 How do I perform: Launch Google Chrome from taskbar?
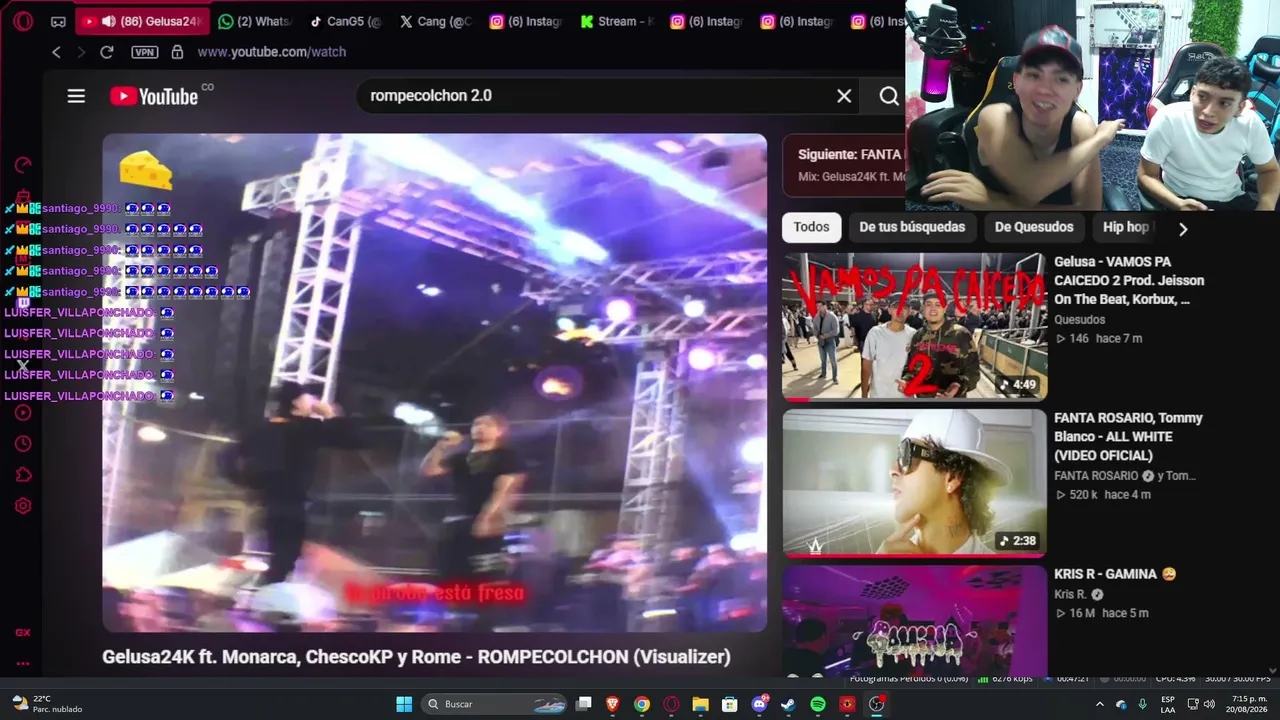click(x=642, y=704)
